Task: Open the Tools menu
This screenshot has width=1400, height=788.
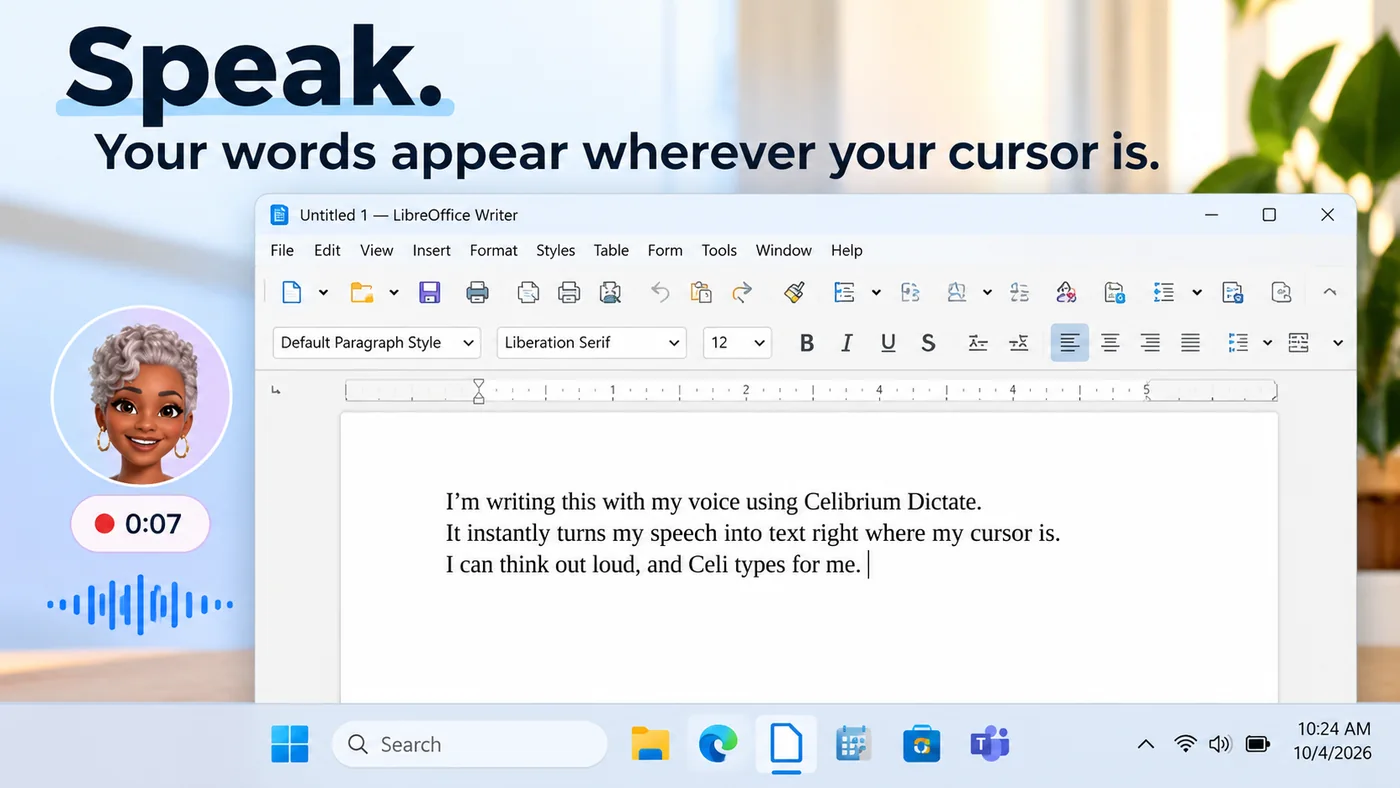Action: [x=719, y=250]
